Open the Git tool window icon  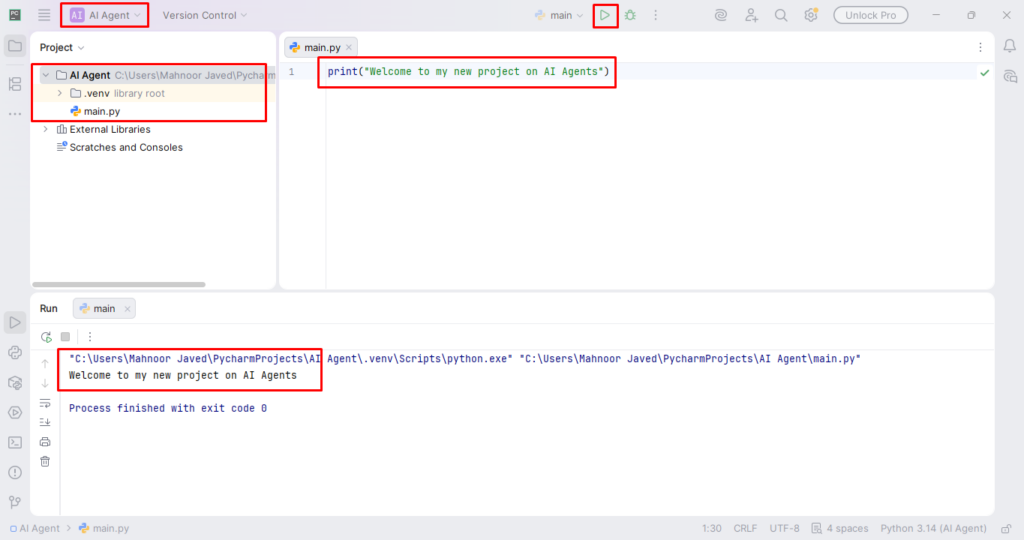pyautogui.click(x=14, y=501)
